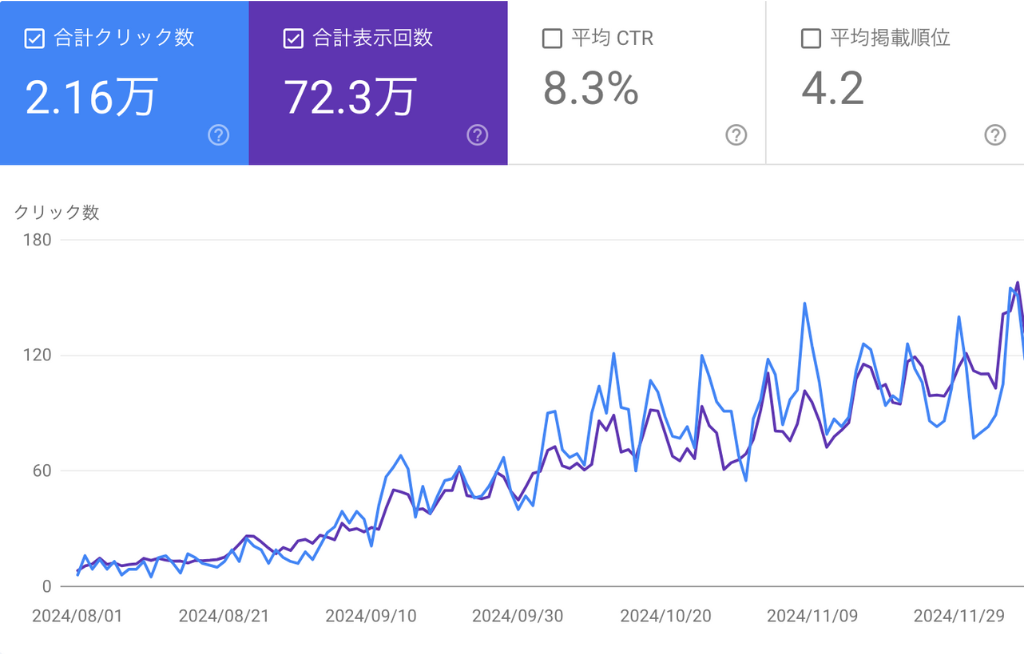This screenshot has width=1024, height=655.
Task: Click the クリック数 axis title
Action: click(57, 212)
